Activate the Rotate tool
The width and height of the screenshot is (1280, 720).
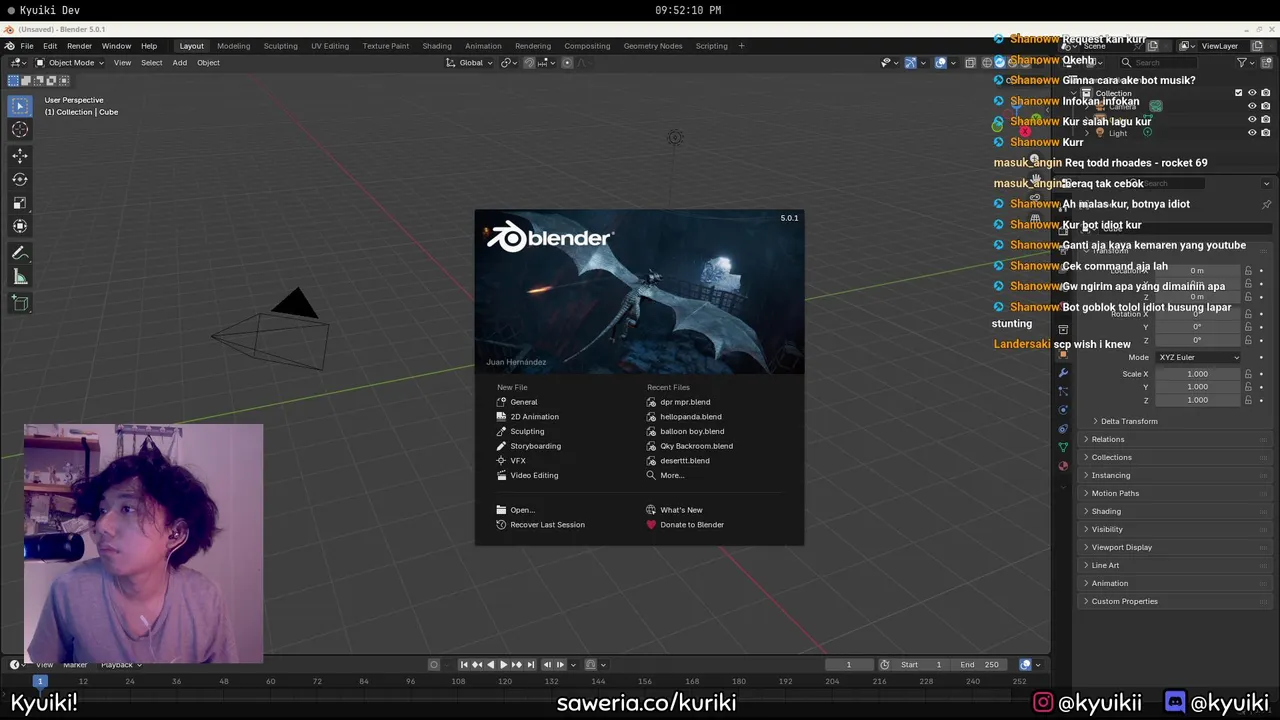20,179
